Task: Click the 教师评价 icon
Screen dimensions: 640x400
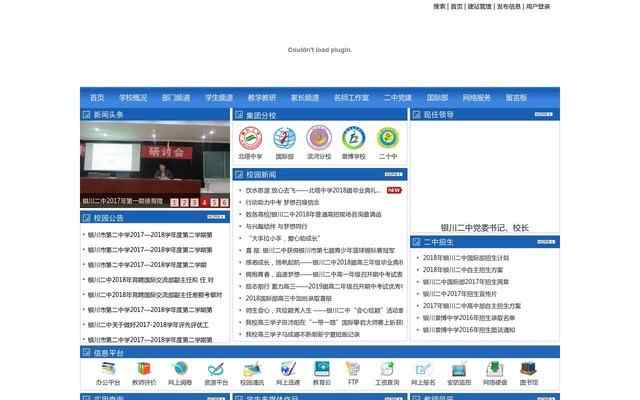Action: [144, 370]
